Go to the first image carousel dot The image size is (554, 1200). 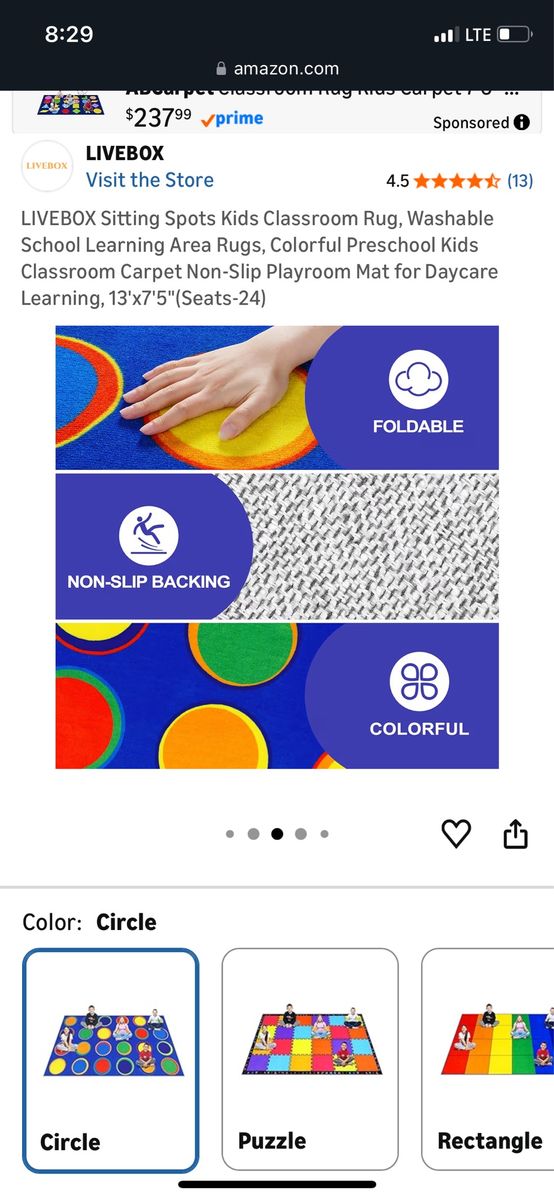coord(230,834)
